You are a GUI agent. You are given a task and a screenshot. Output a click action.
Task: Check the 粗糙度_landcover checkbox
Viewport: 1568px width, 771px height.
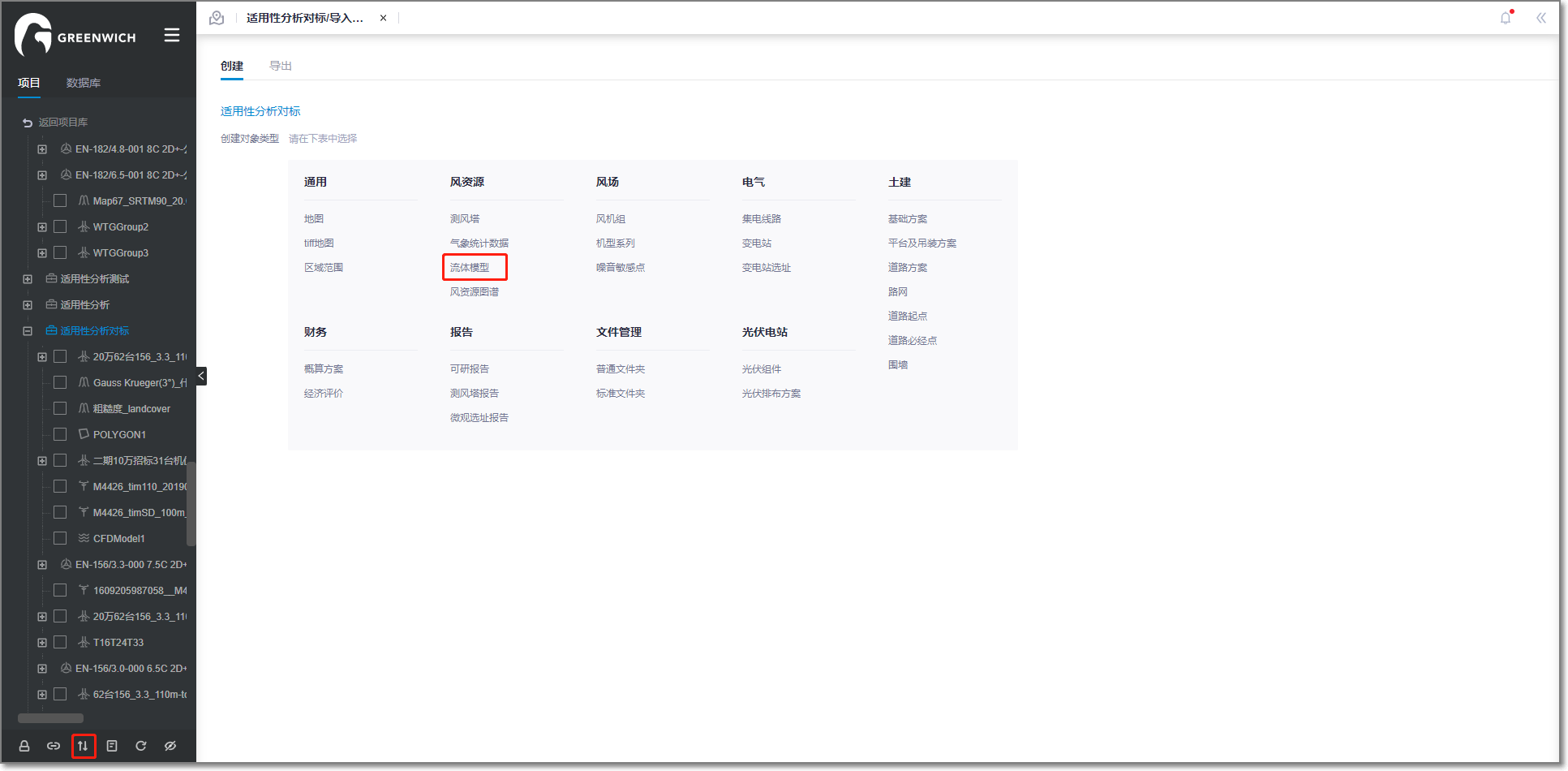point(60,408)
